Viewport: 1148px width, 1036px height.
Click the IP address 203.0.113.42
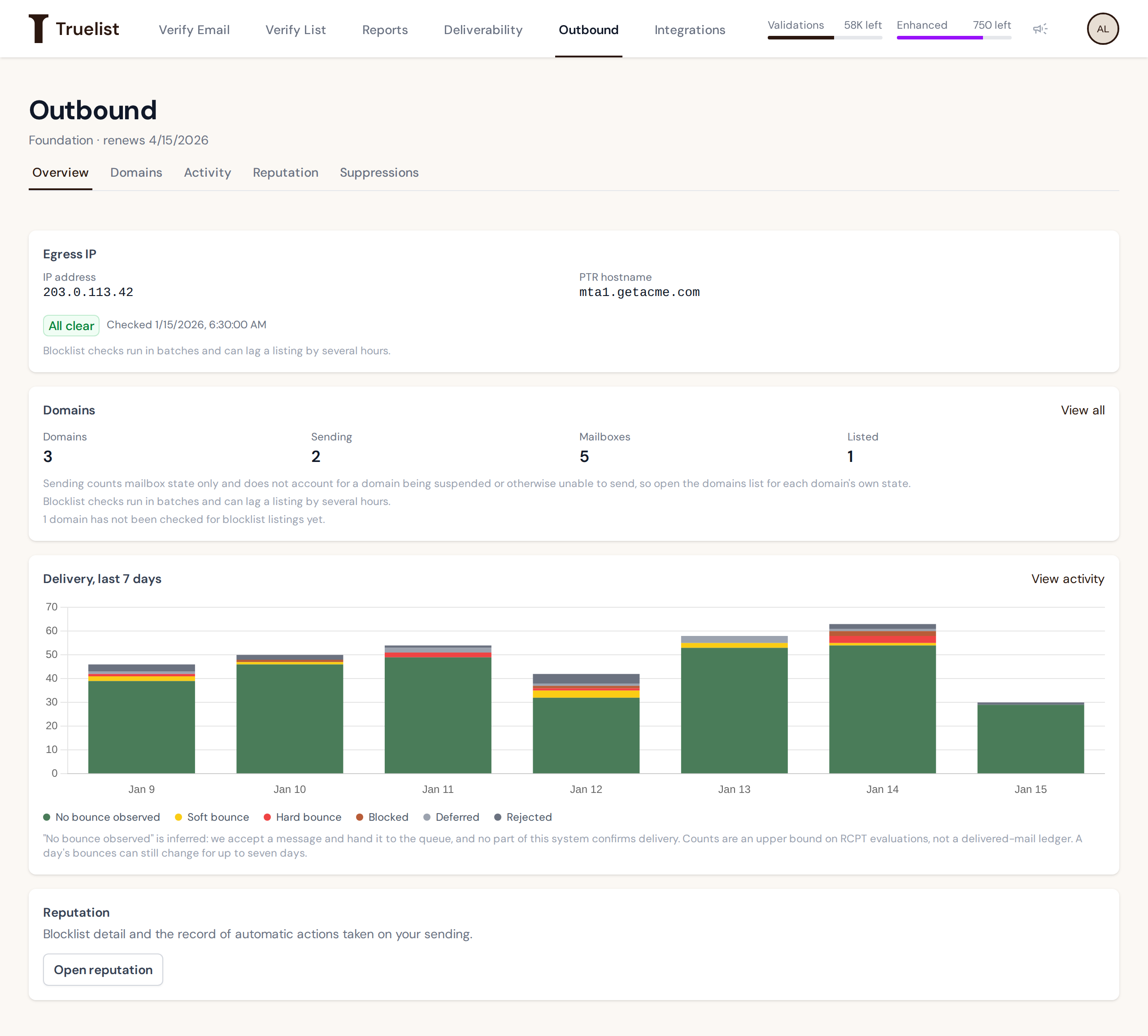point(88,292)
